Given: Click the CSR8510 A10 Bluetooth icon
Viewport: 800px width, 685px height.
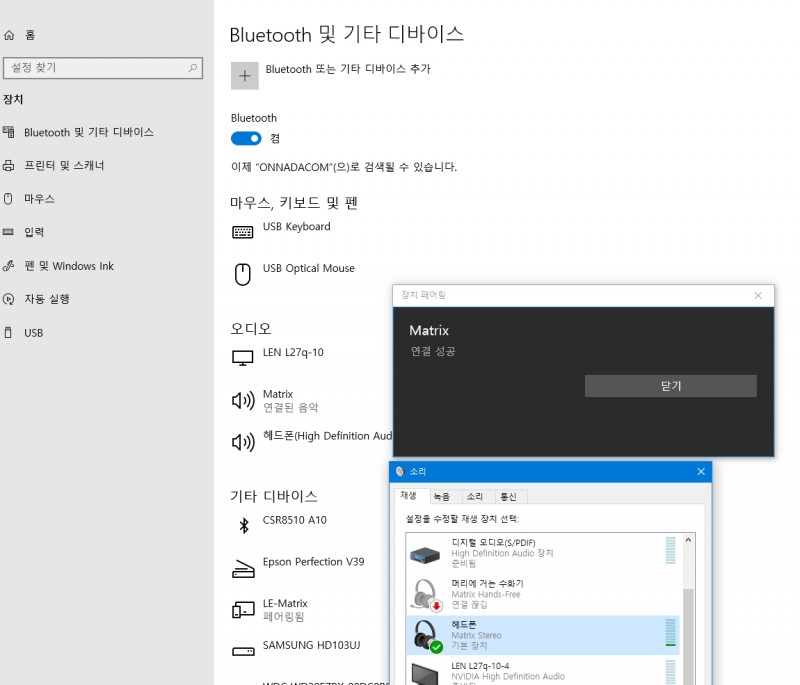Looking at the screenshot, I should point(243,525).
